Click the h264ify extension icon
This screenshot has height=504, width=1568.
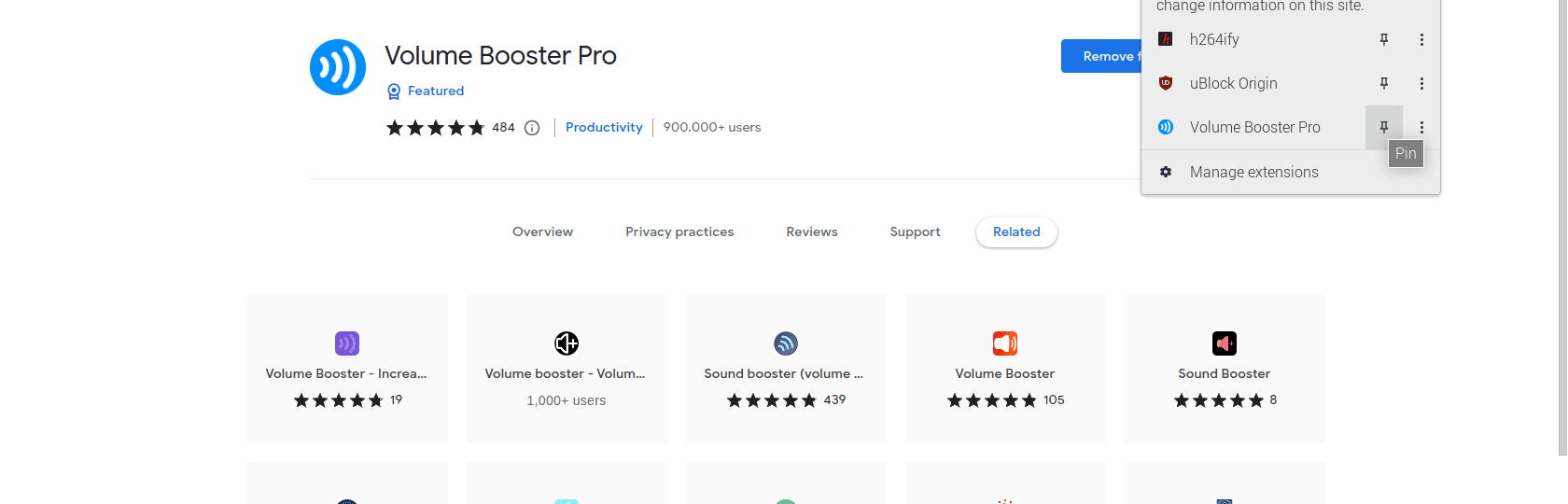1166,39
